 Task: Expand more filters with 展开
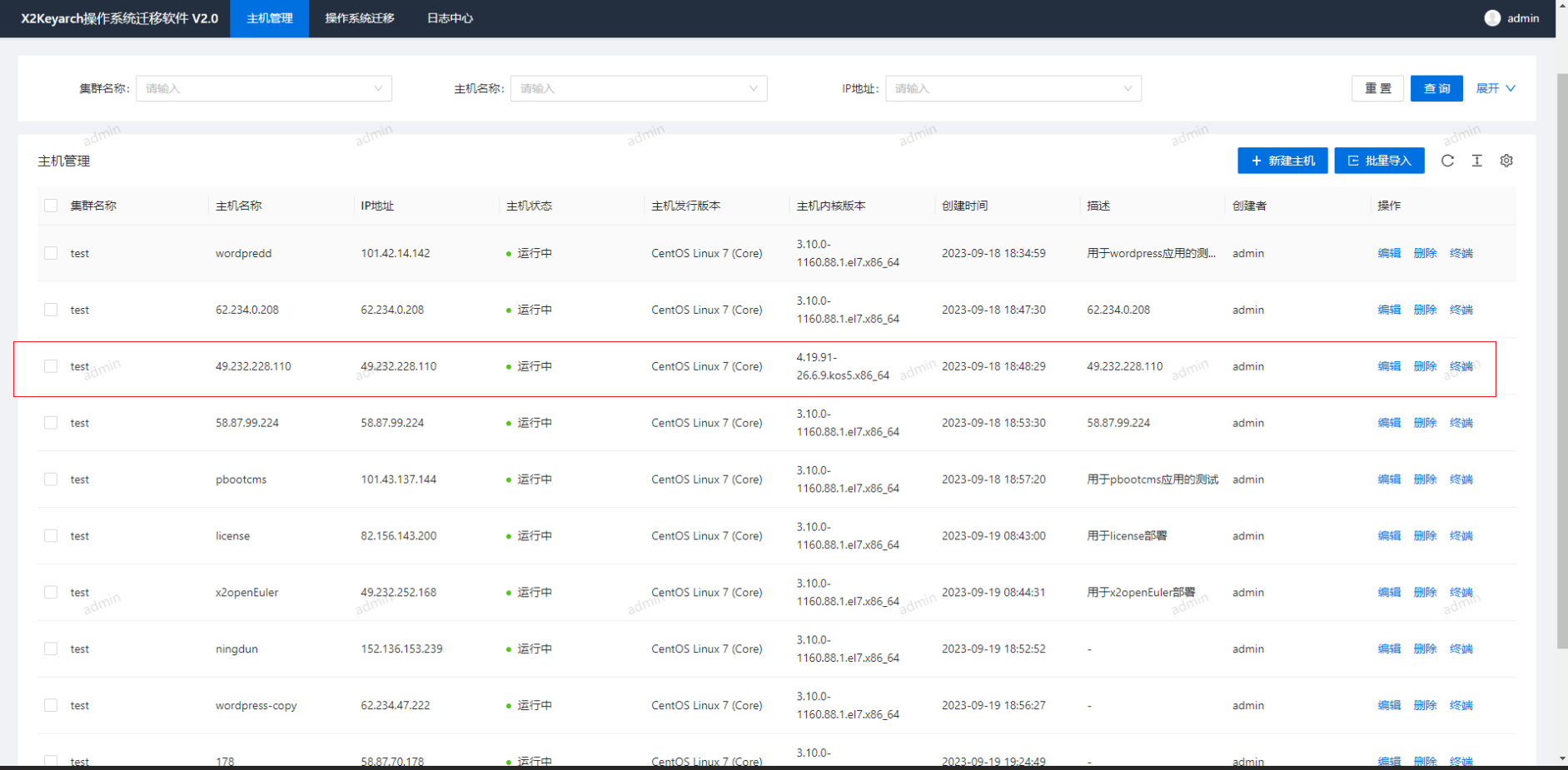coord(1496,88)
